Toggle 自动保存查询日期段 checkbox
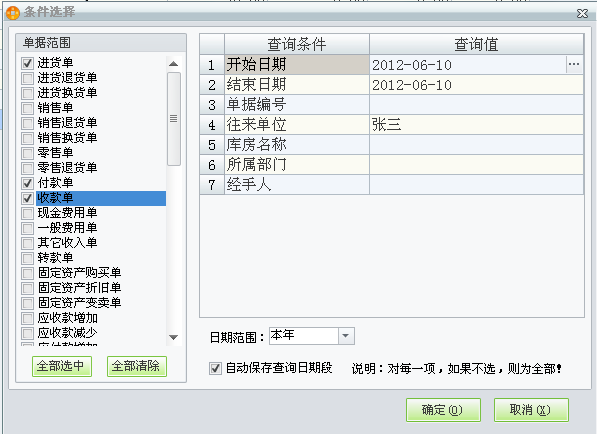The image size is (597, 434). click(x=215, y=368)
